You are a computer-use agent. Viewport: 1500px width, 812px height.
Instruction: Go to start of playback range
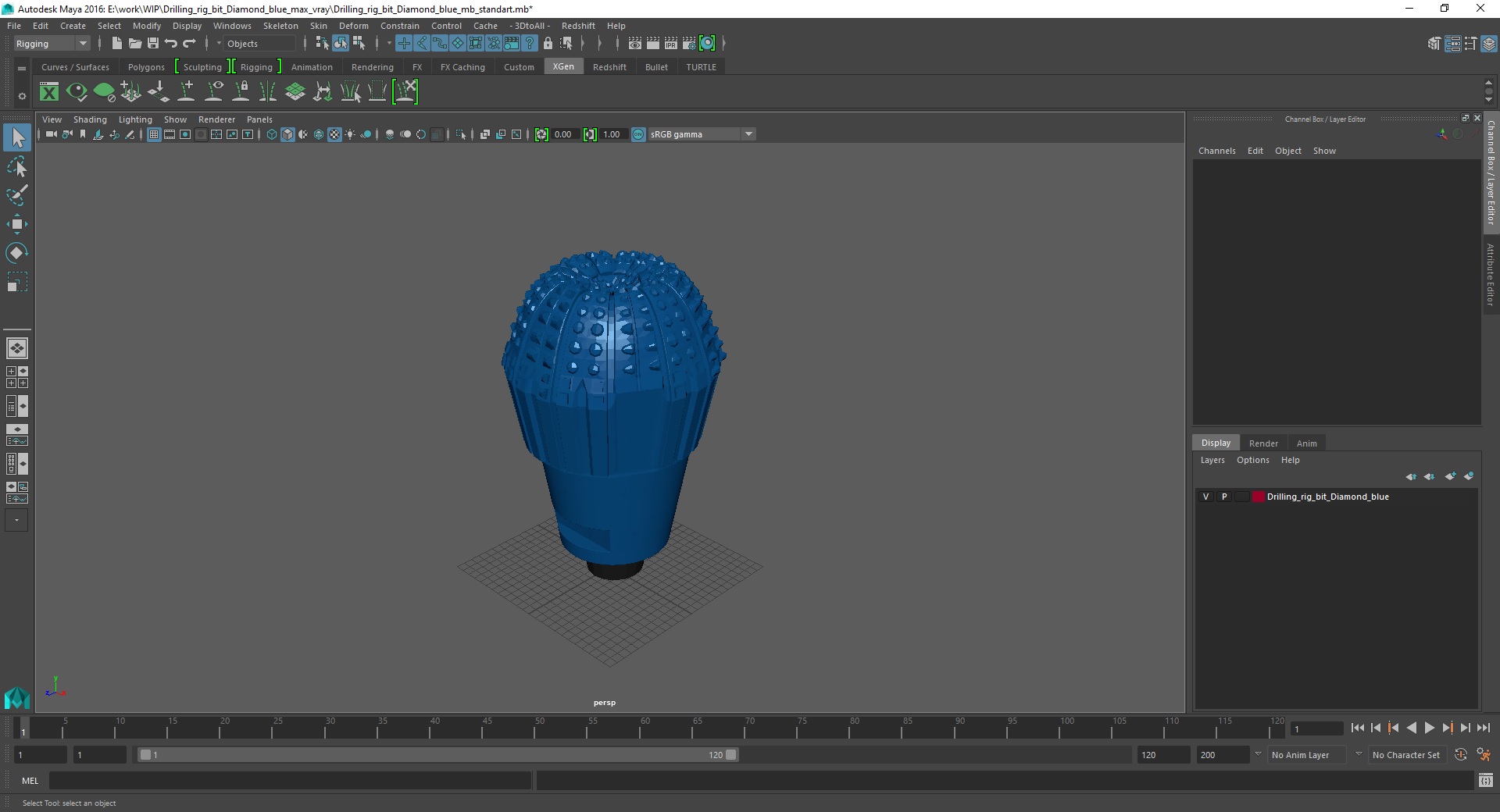coord(1358,728)
